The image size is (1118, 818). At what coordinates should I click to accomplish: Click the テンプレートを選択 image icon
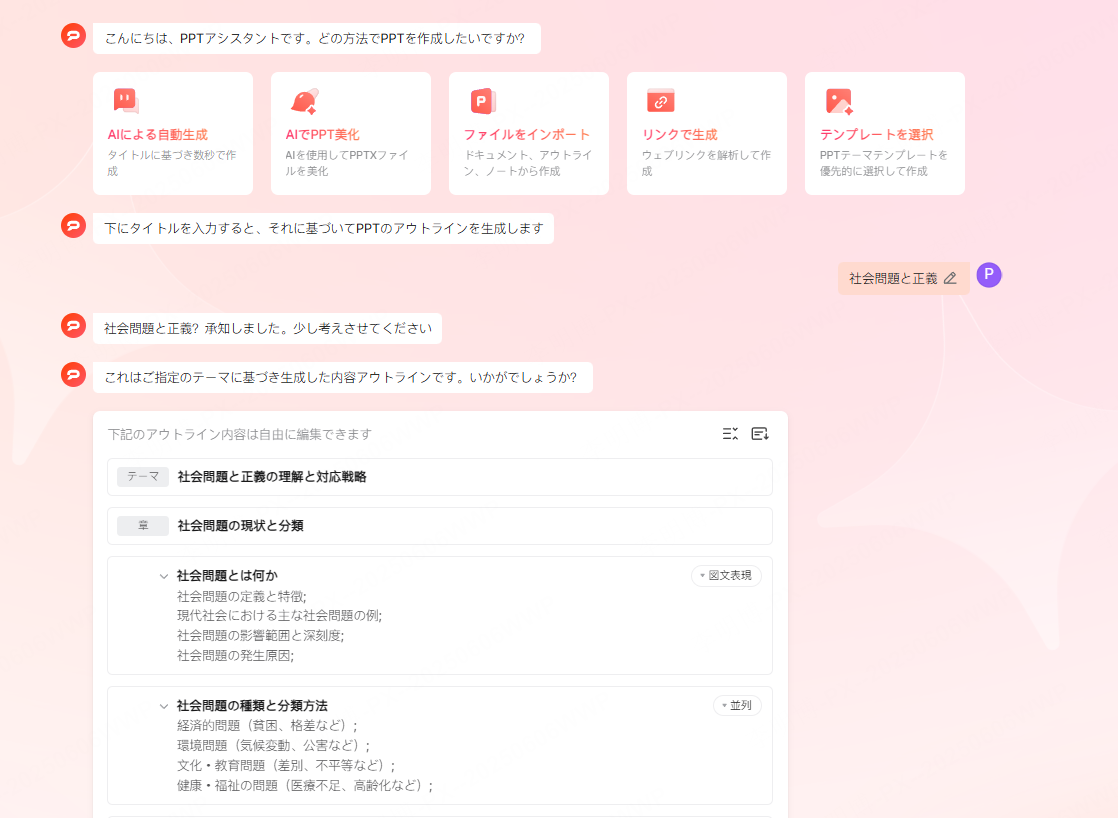point(838,101)
